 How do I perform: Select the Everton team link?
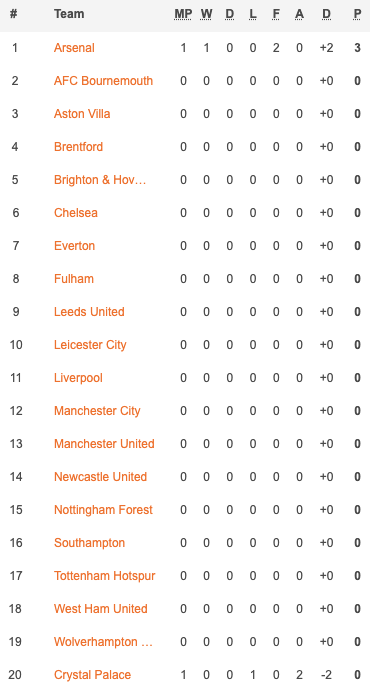coord(74,246)
